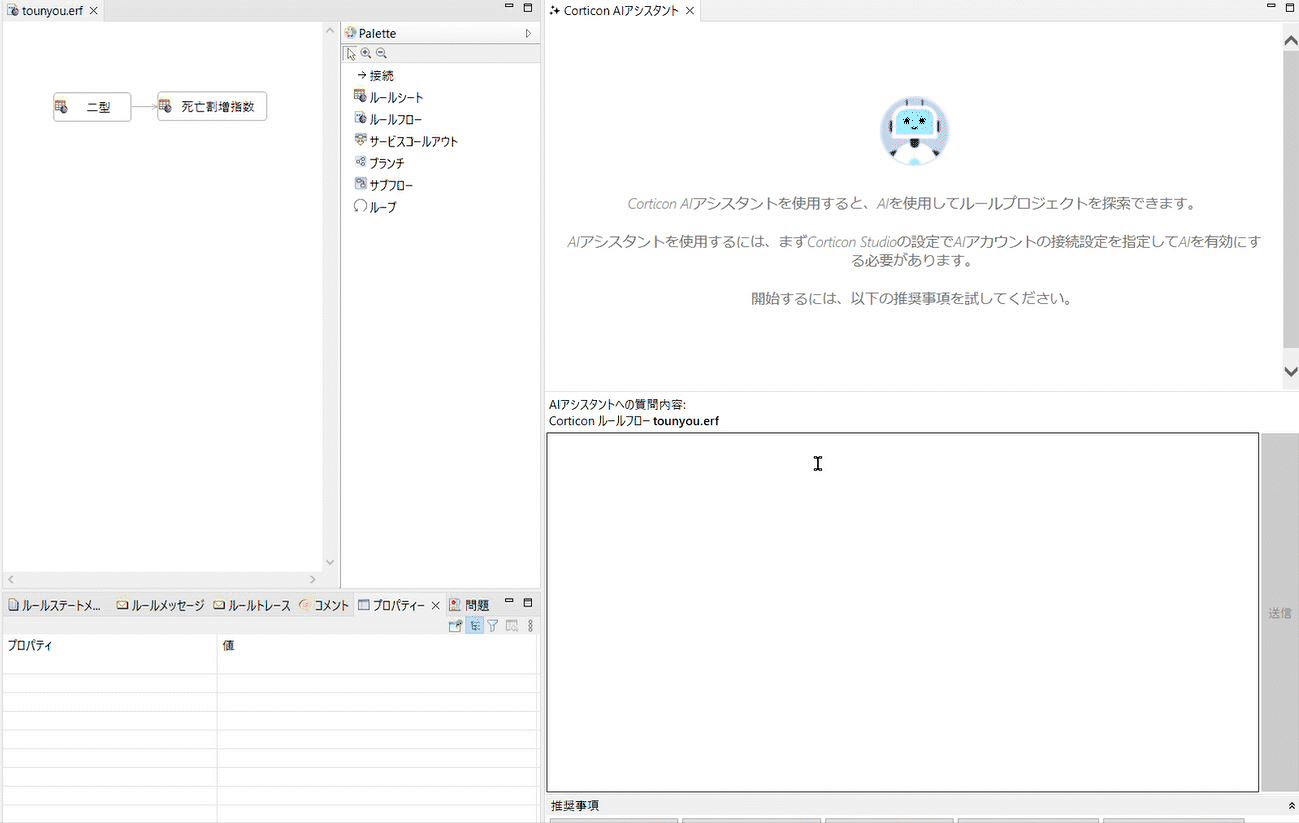Click the 送信 button
The height and width of the screenshot is (823, 1299).
click(x=1279, y=613)
